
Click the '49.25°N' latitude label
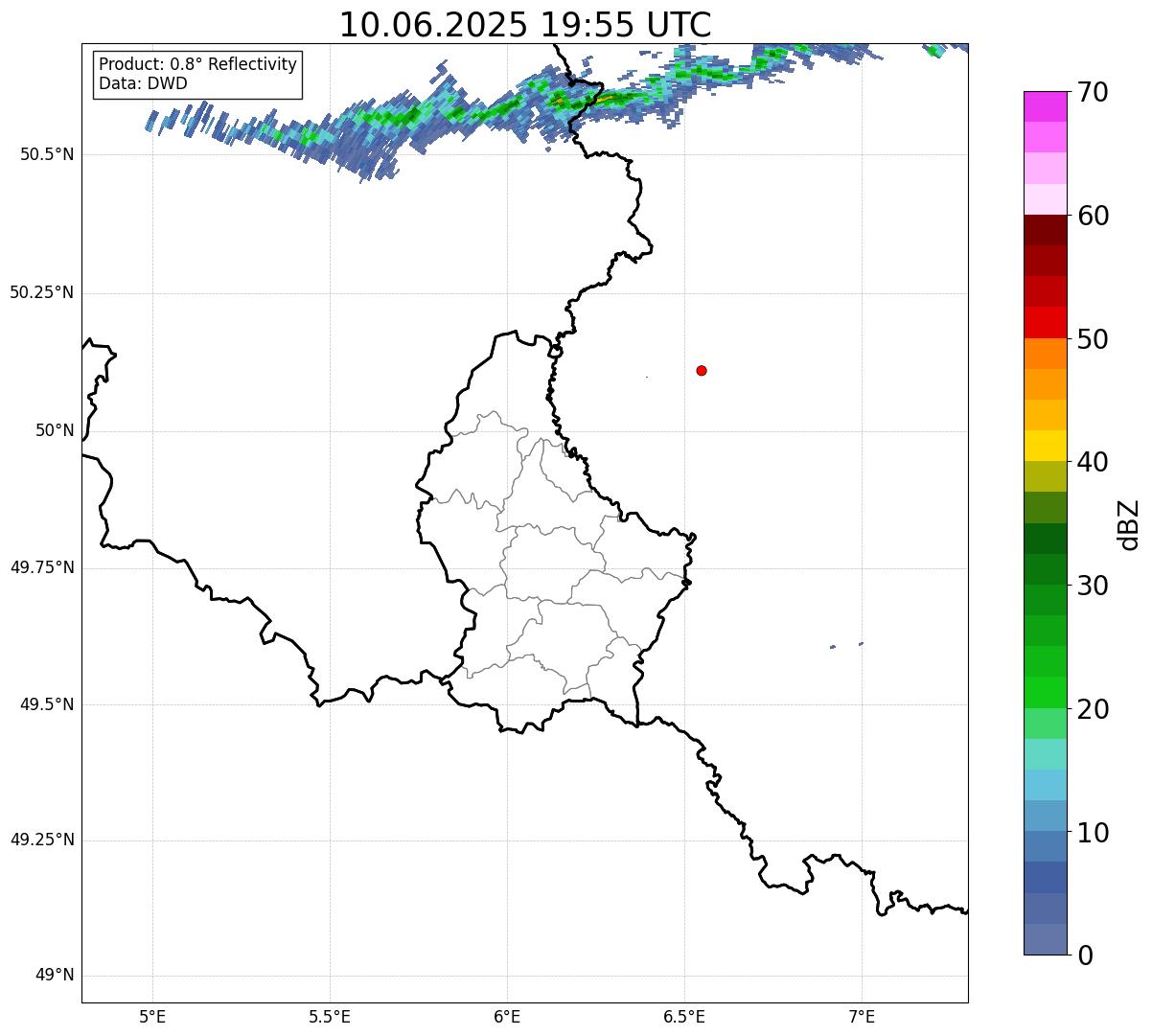pyautogui.click(x=41, y=840)
